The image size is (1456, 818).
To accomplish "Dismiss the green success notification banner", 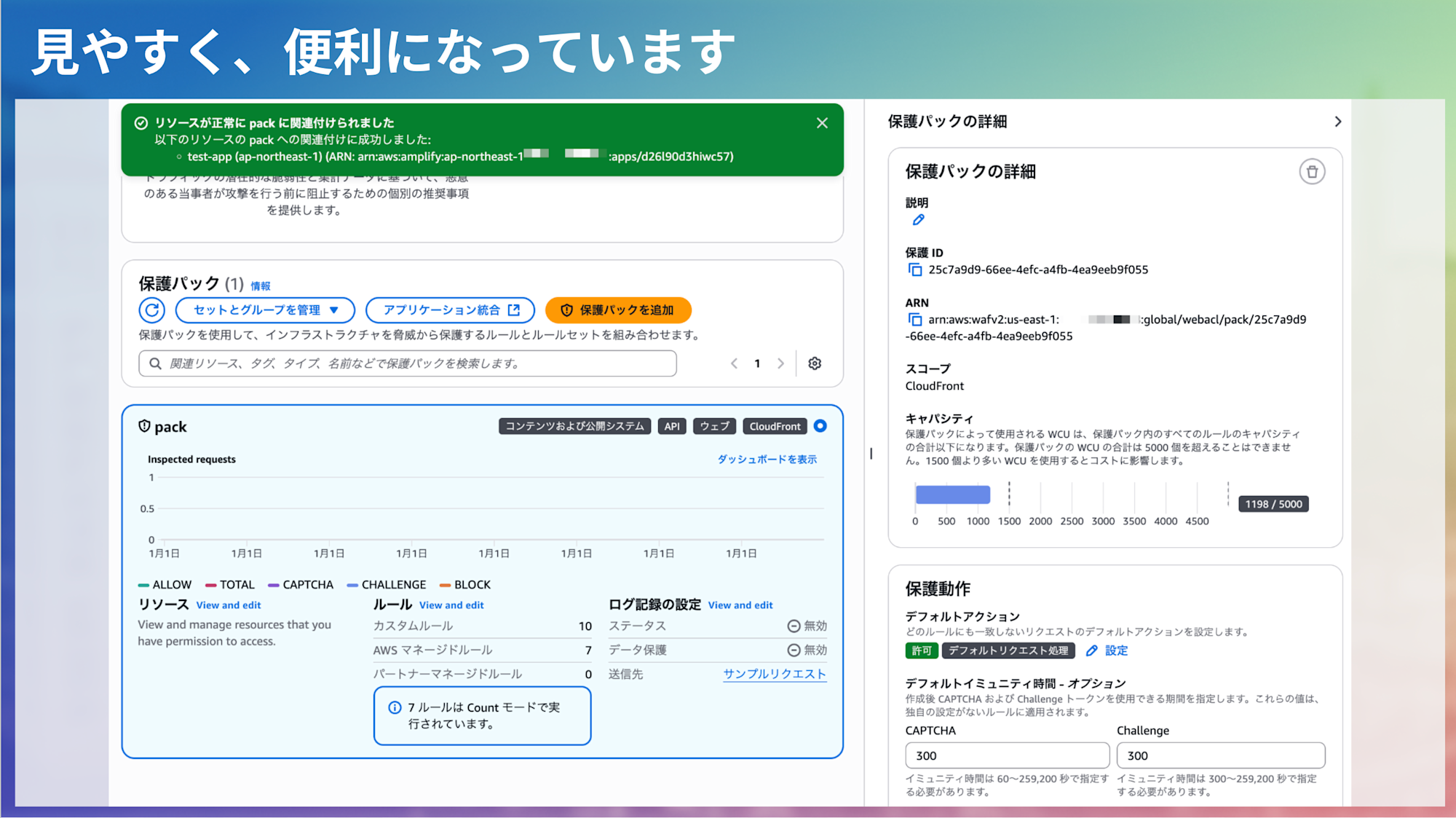I will [x=822, y=123].
